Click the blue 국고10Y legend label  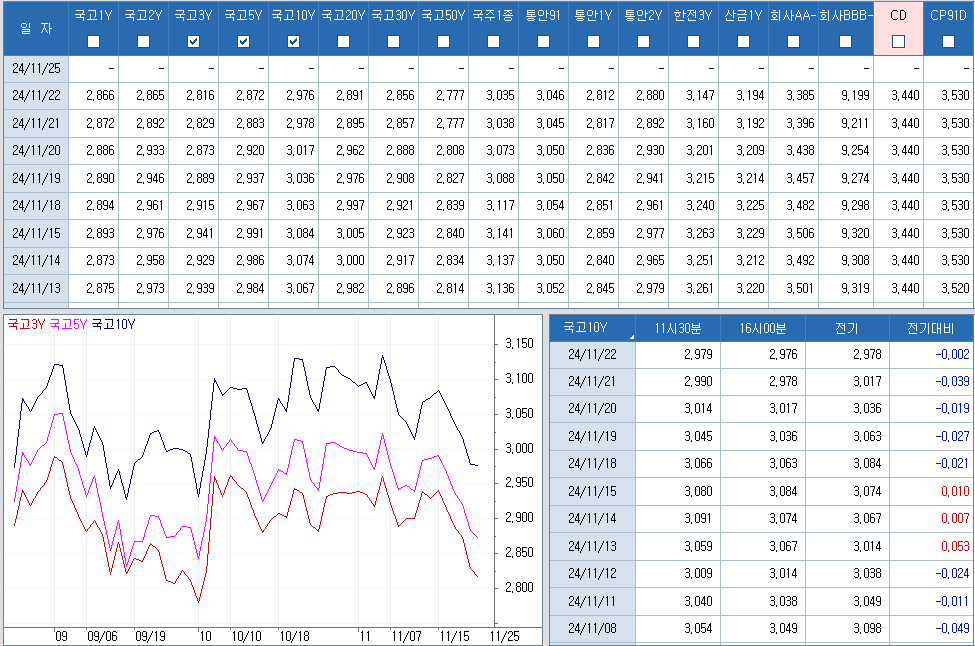pos(112,324)
